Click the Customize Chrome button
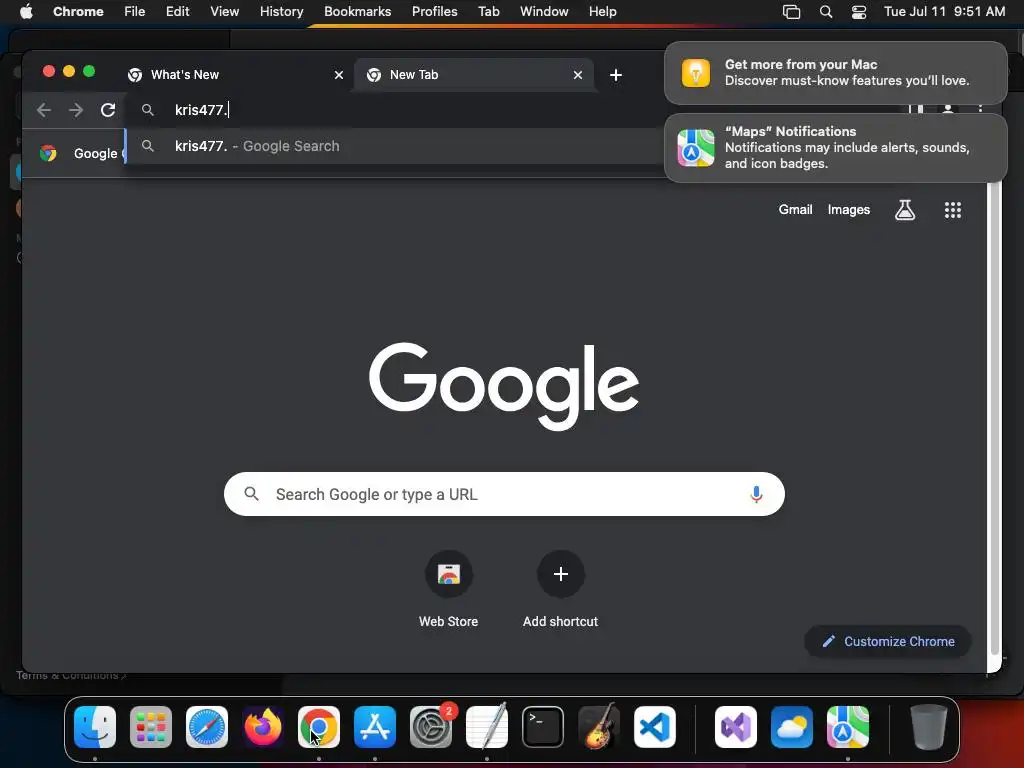Screen dimensions: 1024x768 pos(888,641)
